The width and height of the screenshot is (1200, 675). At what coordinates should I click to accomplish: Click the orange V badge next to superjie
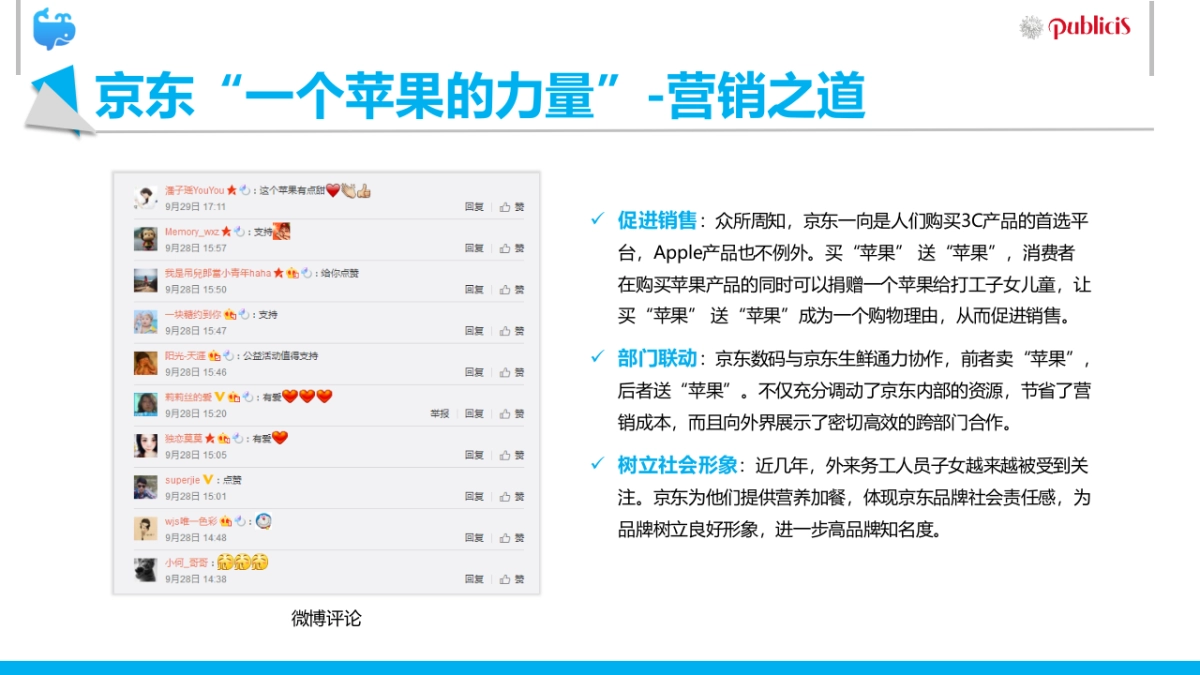206,480
